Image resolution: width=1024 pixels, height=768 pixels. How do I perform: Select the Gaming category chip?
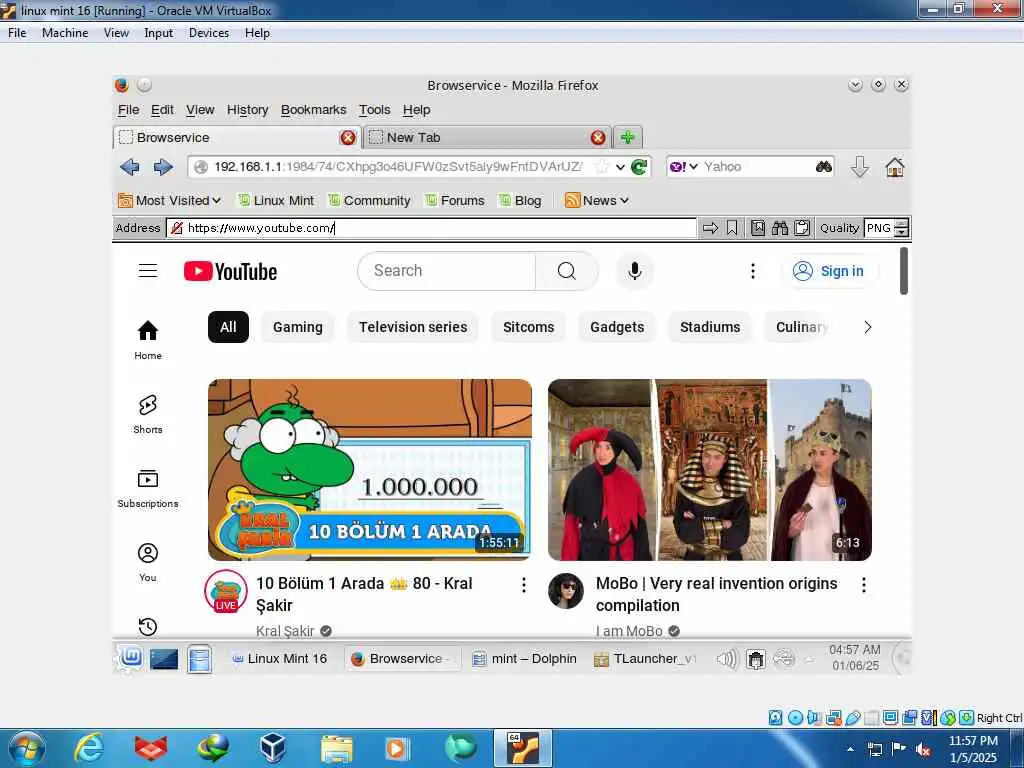(x=298, y=327)
